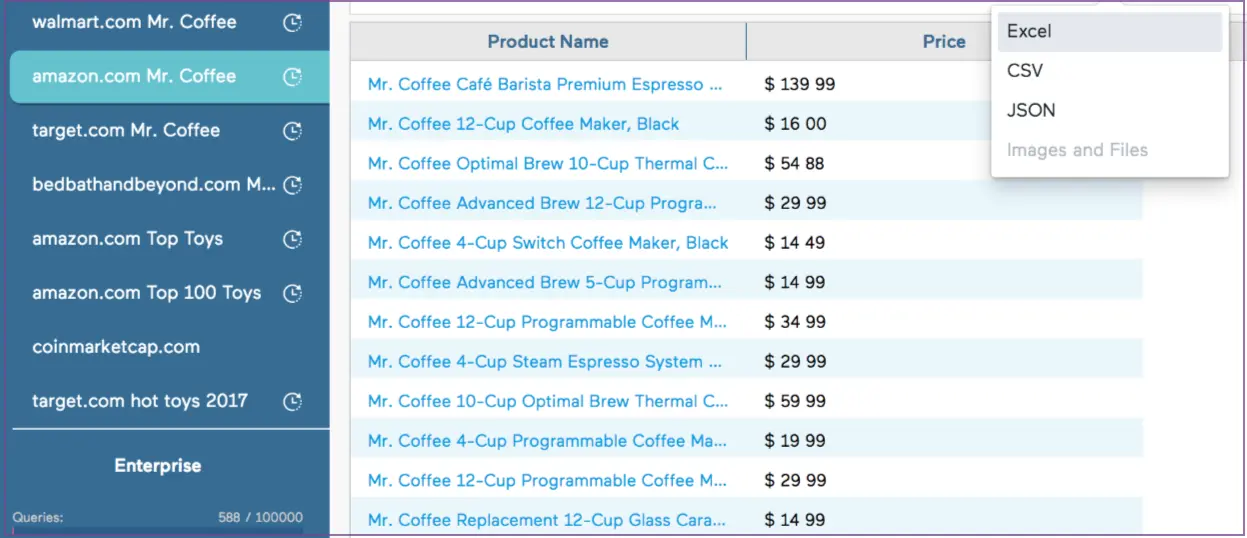Click the Queries usage progress bar
Image resolution: width=1247 pixels, height=538 pixels.
(x=158, y=531)
